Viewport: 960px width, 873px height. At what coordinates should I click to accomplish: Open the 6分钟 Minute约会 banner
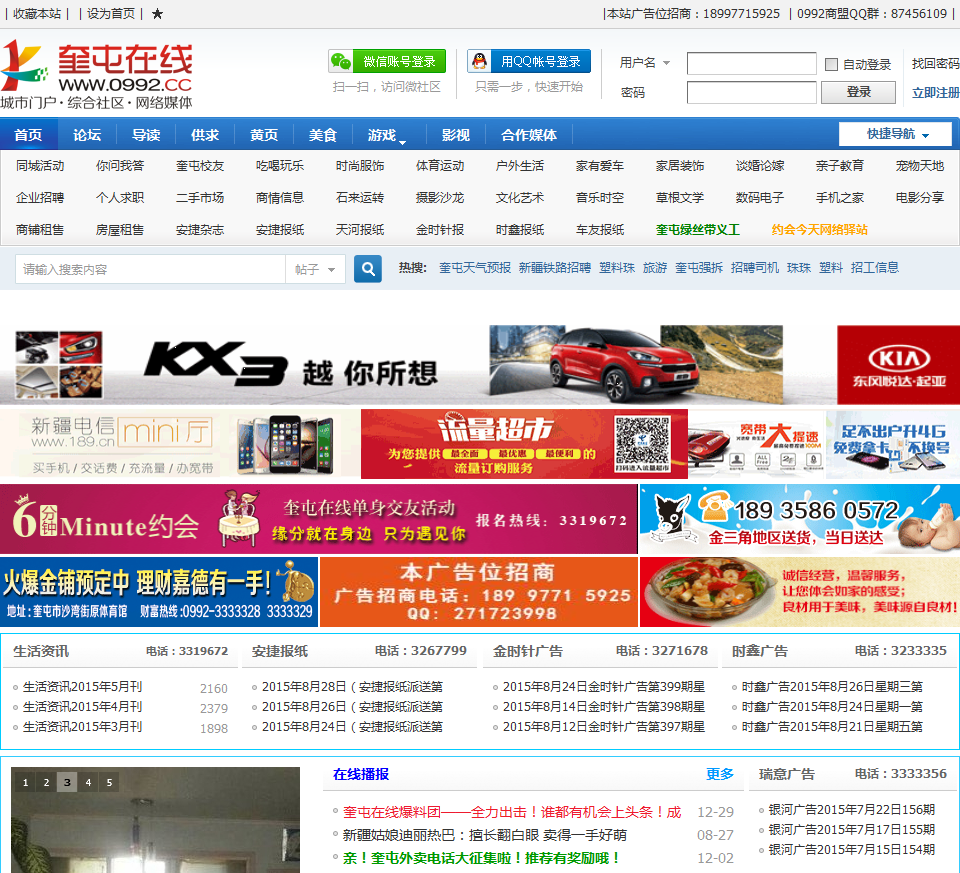(318, 519)
